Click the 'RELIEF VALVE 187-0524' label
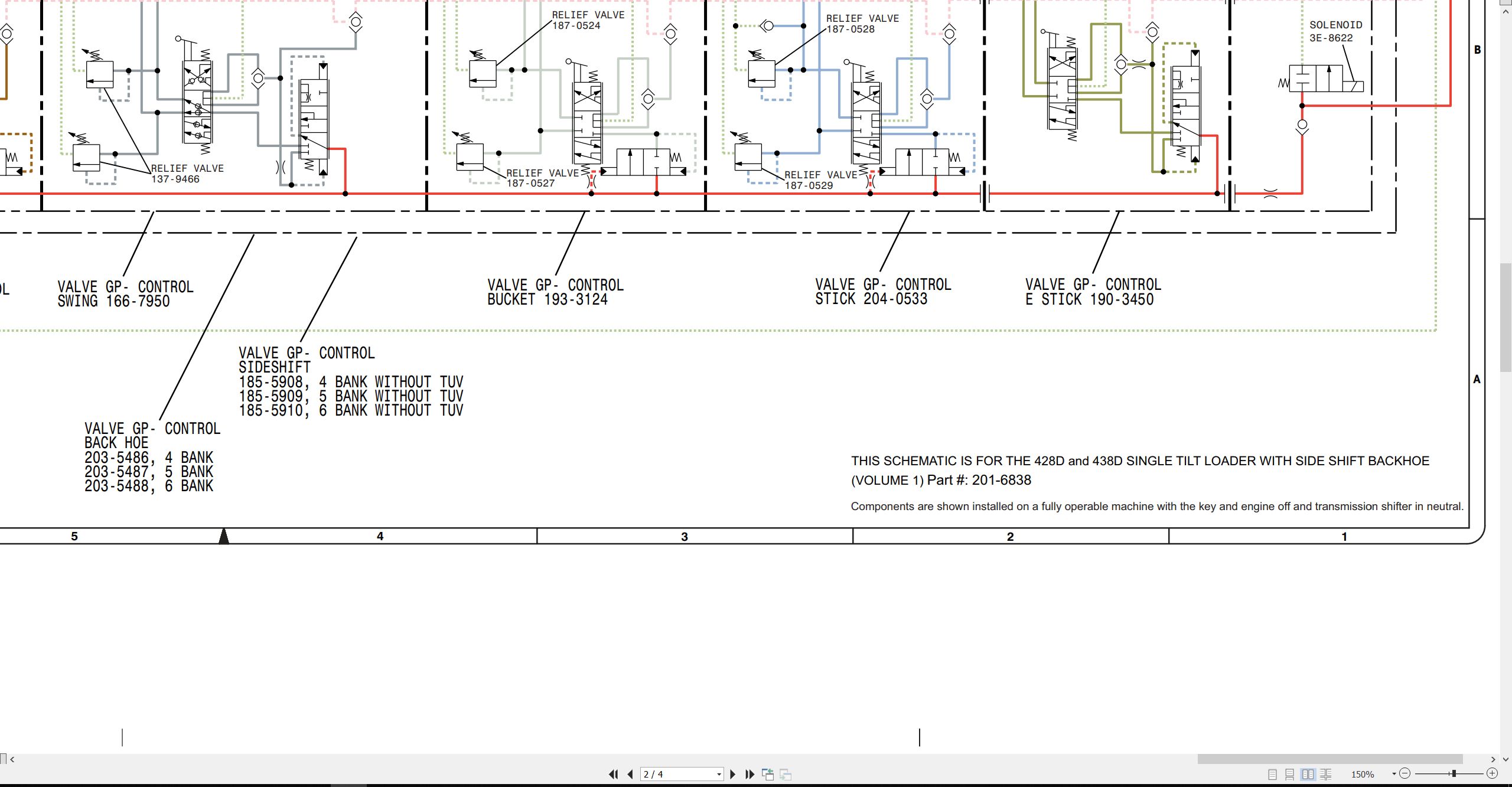 [x=588, y=20]
